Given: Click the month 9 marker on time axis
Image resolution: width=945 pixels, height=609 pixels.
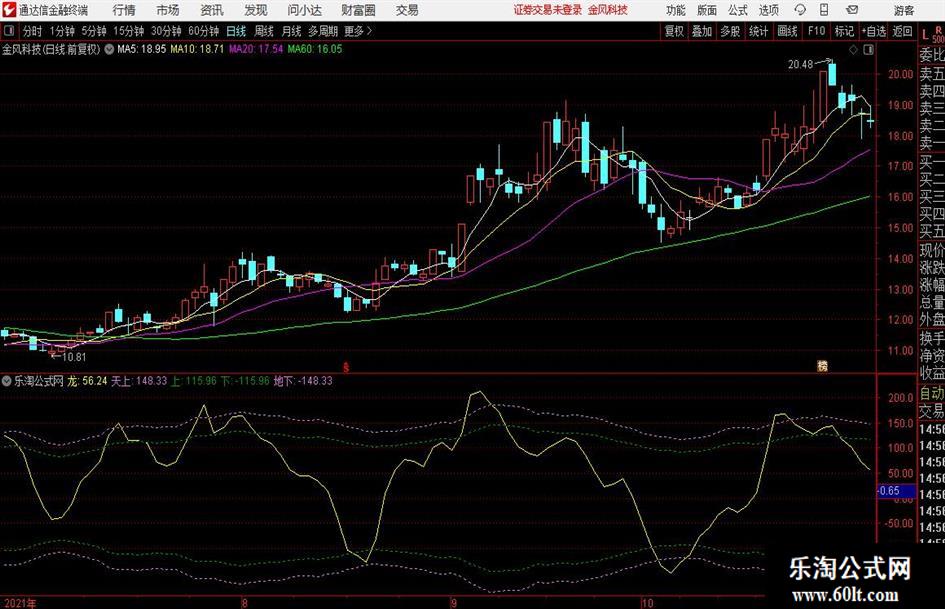Looking at the screenshot, I should coord(453,602).
